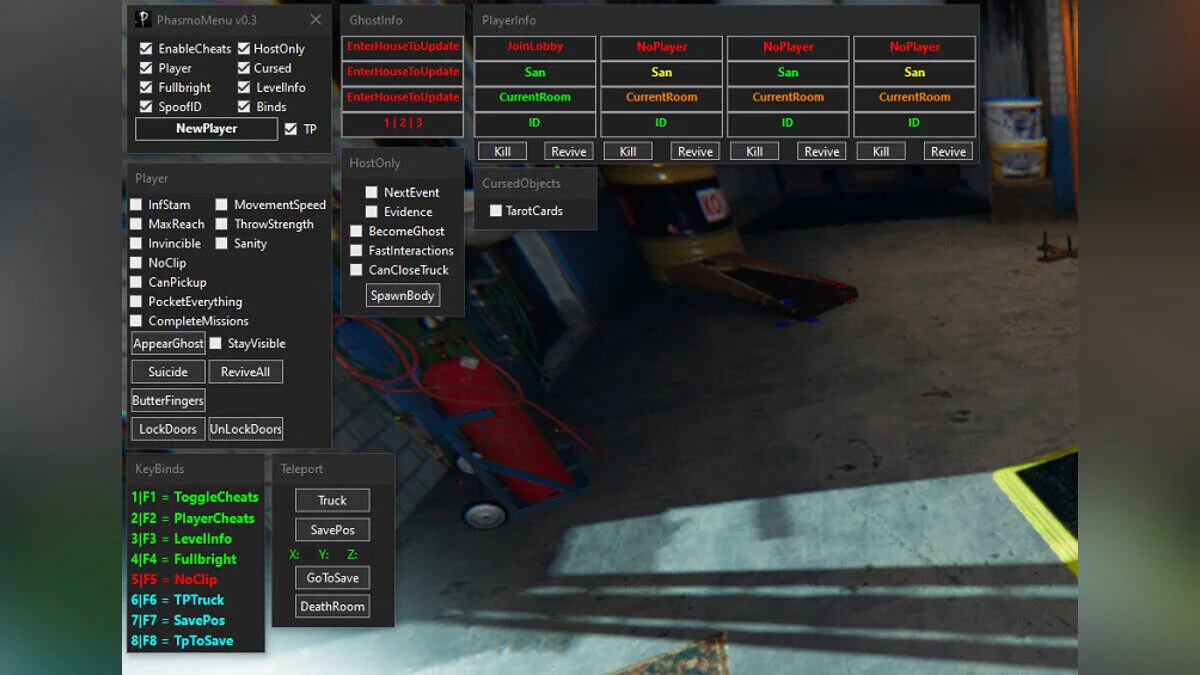Enable Evidence under HostOnly
The image size is (1200, 675).
pos(372,212)
